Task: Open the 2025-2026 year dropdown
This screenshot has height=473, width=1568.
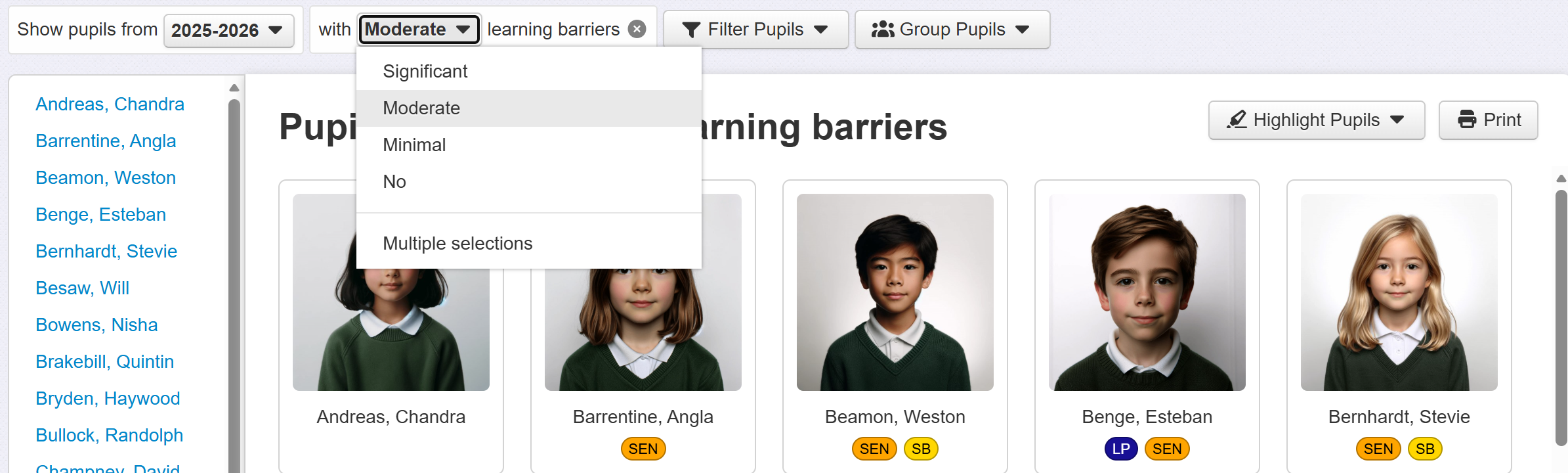Action: click(x=228, y=30)
